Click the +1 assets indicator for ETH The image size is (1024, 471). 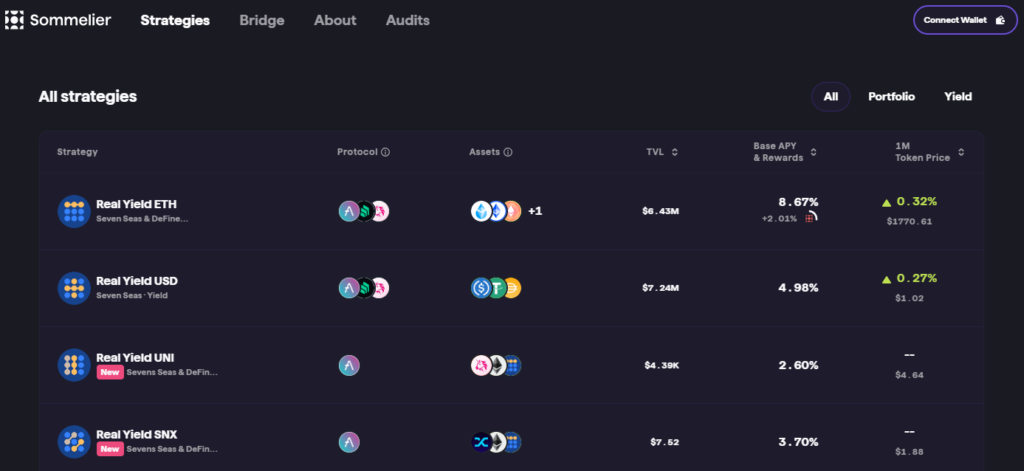tap(535, 211)
